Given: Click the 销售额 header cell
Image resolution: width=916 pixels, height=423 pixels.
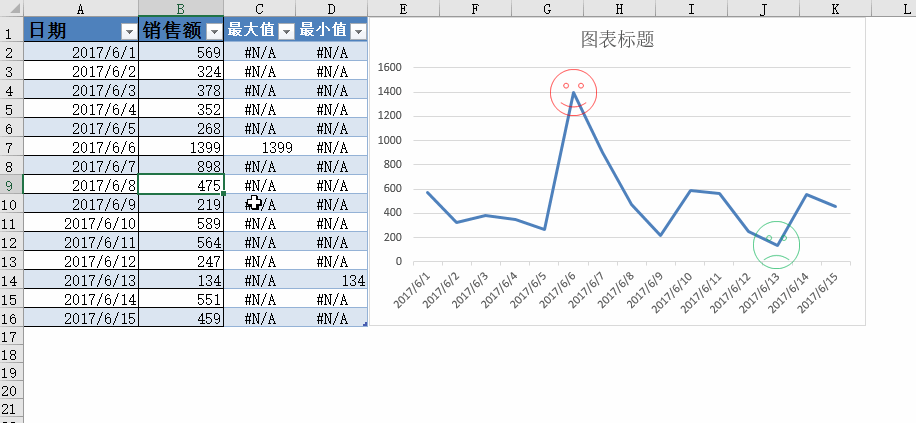Looking at the screenshot, I should click(x=181, y=29).
